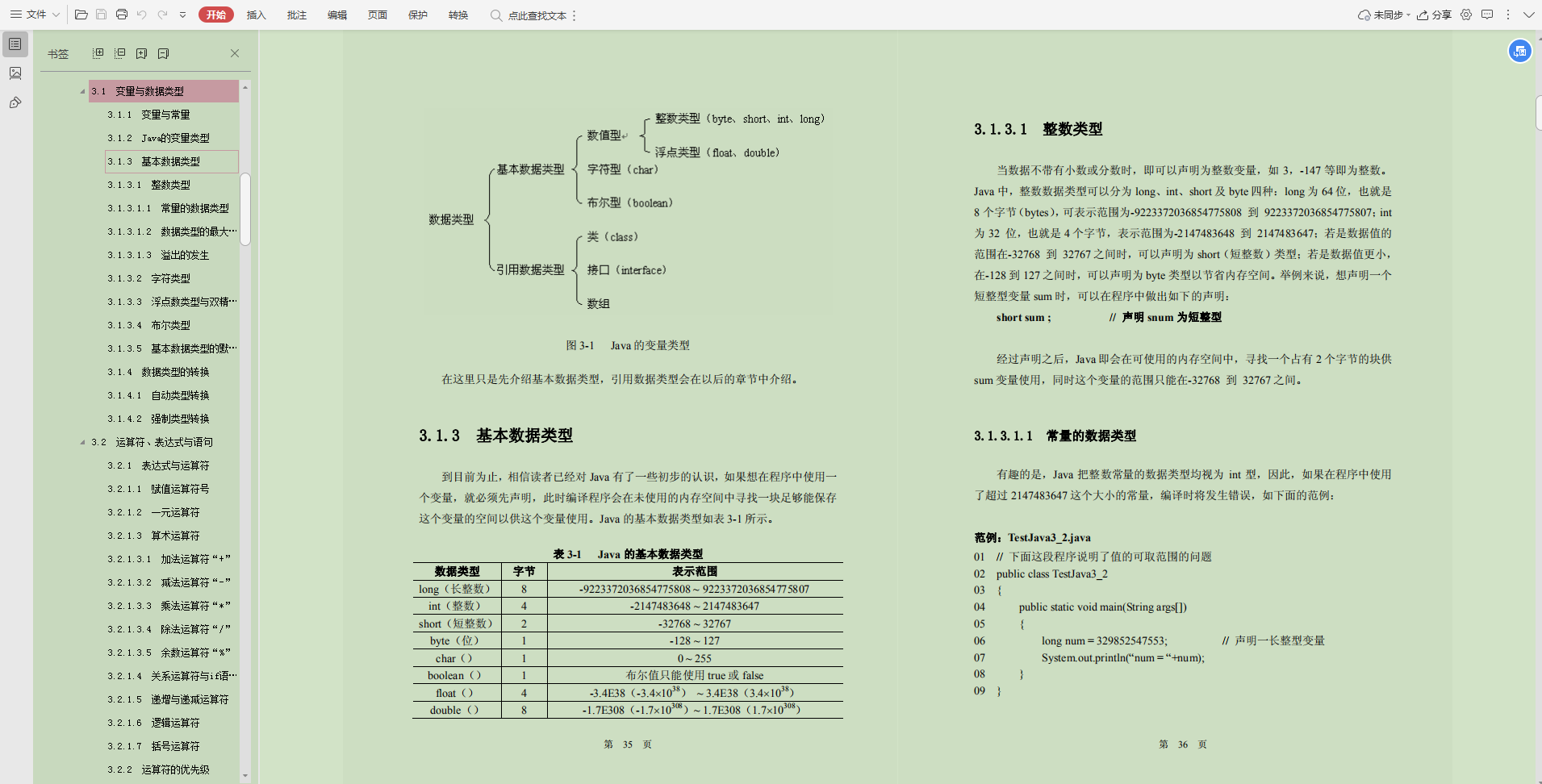The height and width of the screenshot is (784, 1542).
Task: Open a file using the folder icon
Action: 81,15
